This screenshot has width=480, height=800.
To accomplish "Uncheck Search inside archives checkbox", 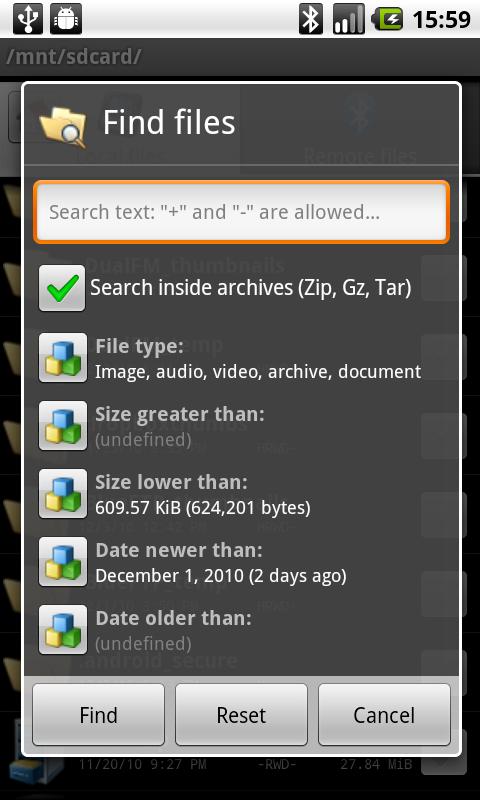I will (x=62, y=288).
